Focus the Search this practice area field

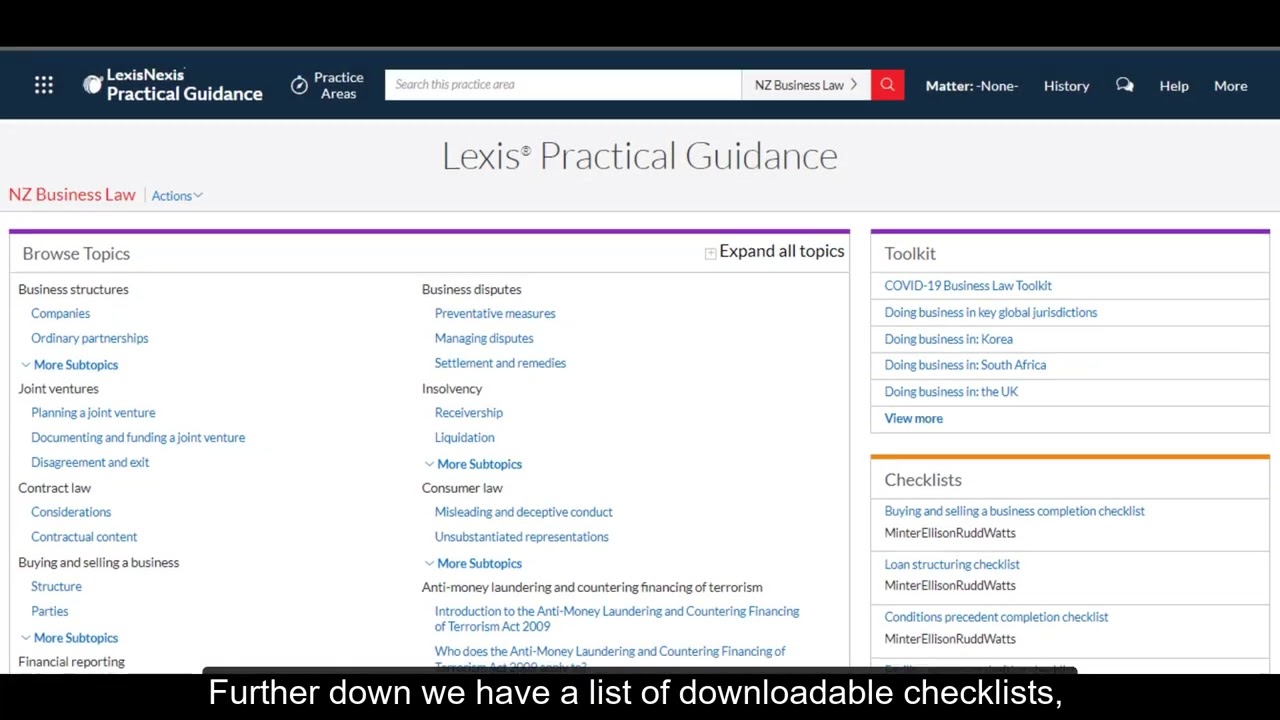point(563,85)
